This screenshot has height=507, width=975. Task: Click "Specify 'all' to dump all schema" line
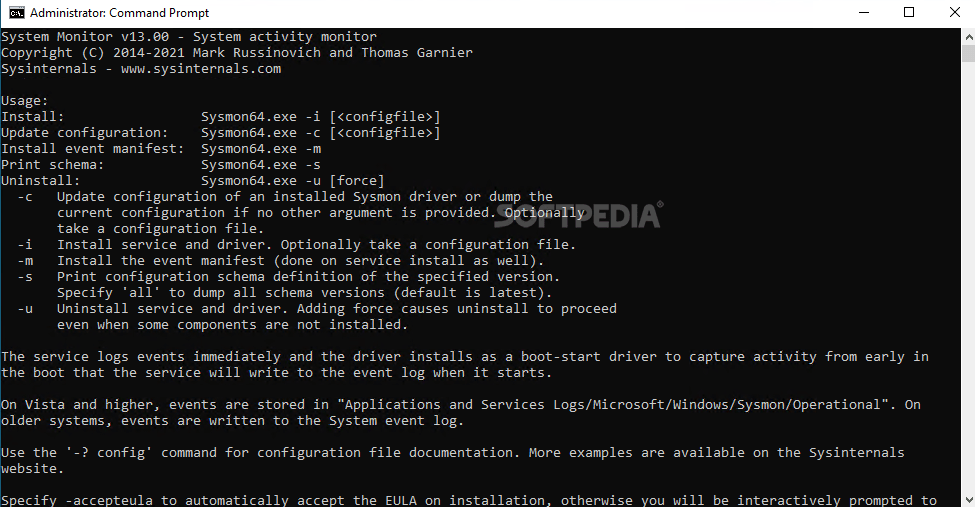click(x=305, y=293)
